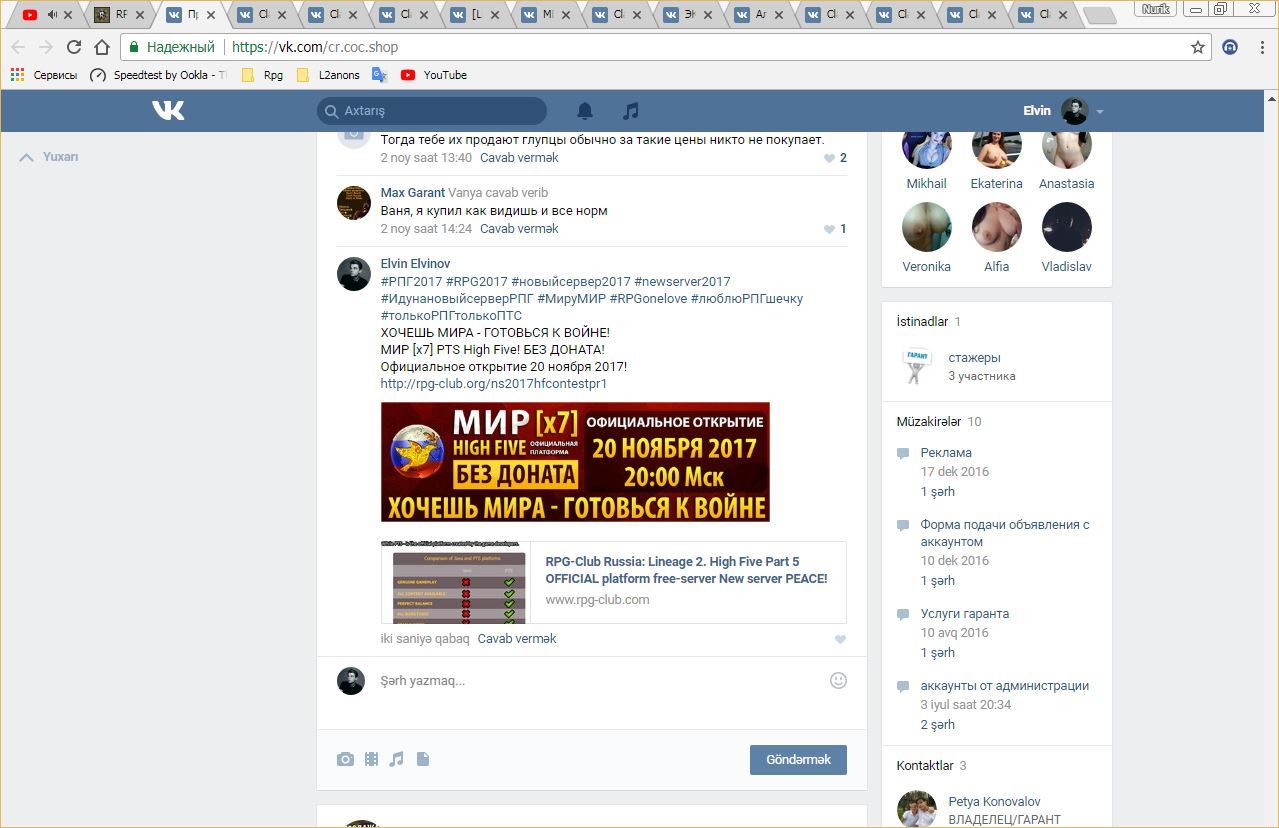Click the browser back arrow

(x=18, y=47)
